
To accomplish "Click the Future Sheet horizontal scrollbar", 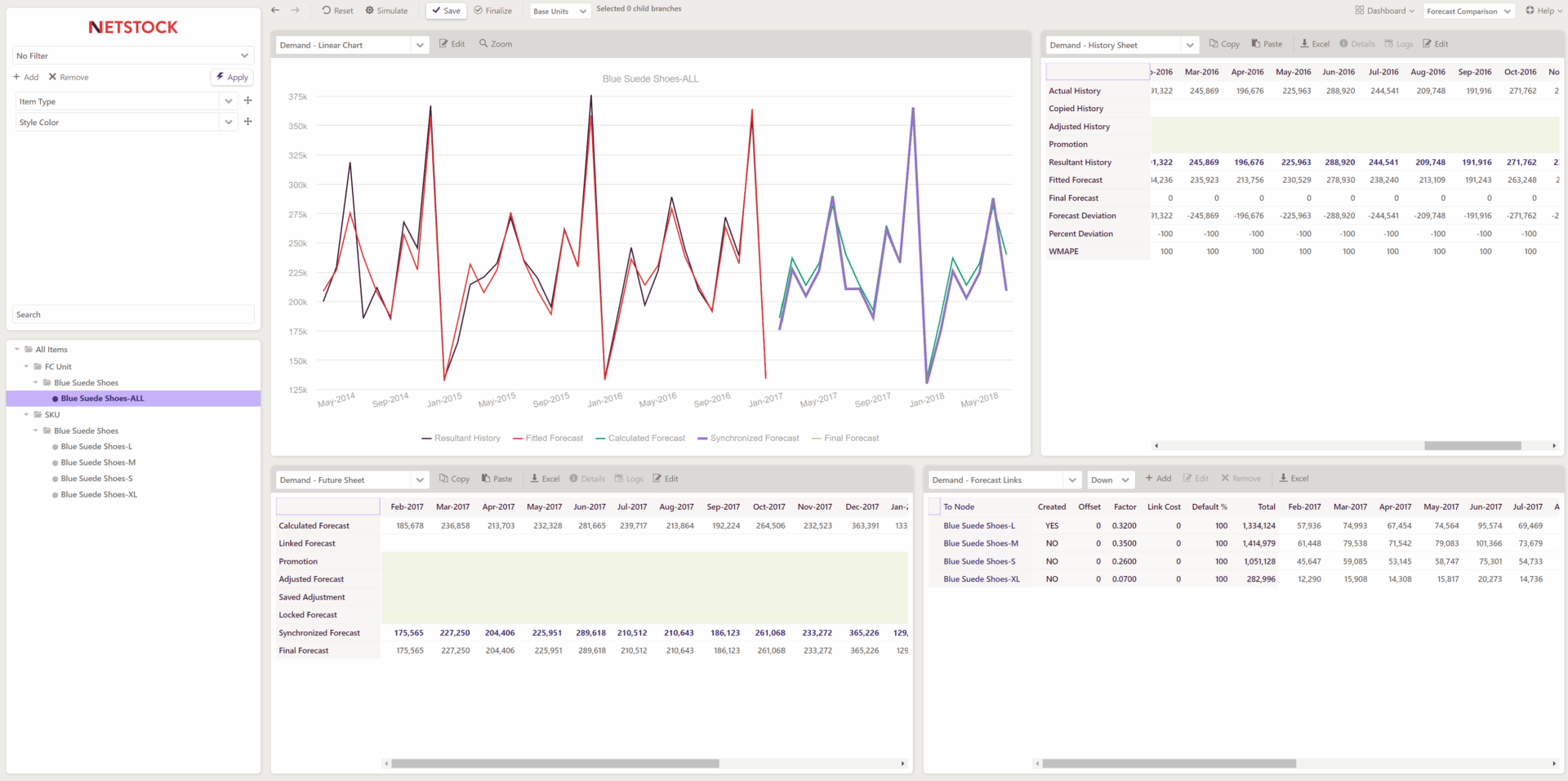I will [555, 764].
